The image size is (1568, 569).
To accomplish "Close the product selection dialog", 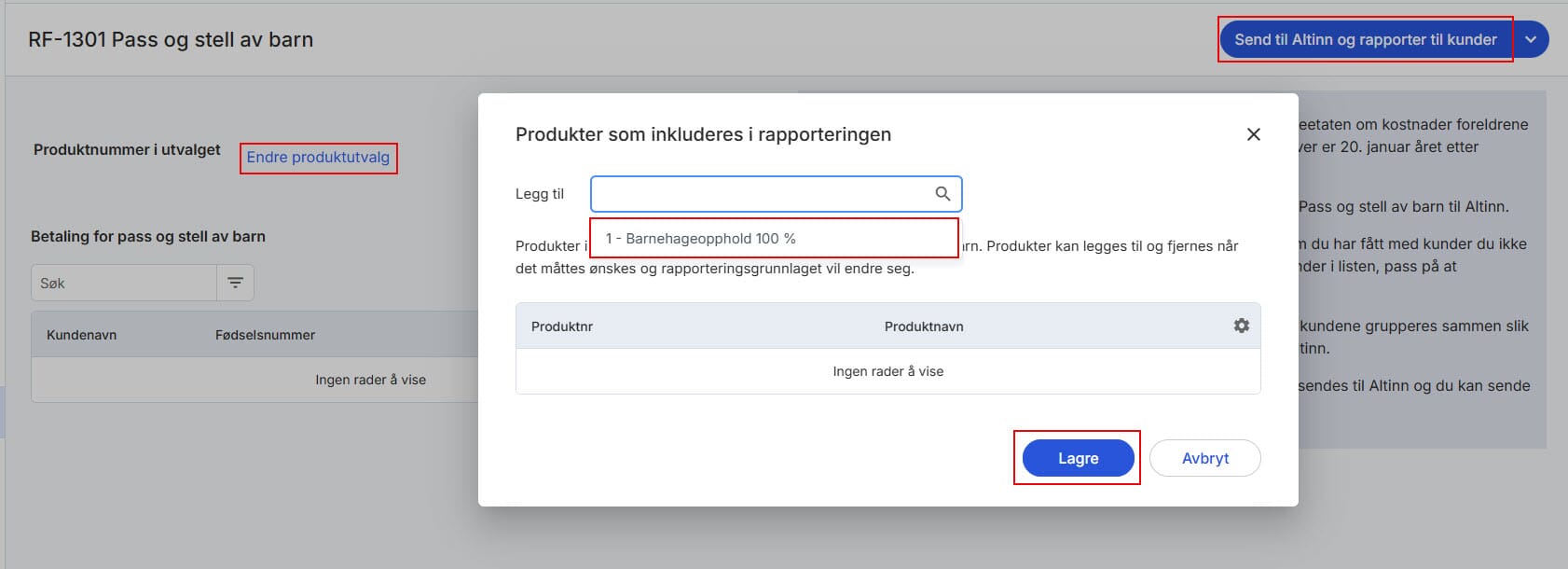I will [1253, 134].
